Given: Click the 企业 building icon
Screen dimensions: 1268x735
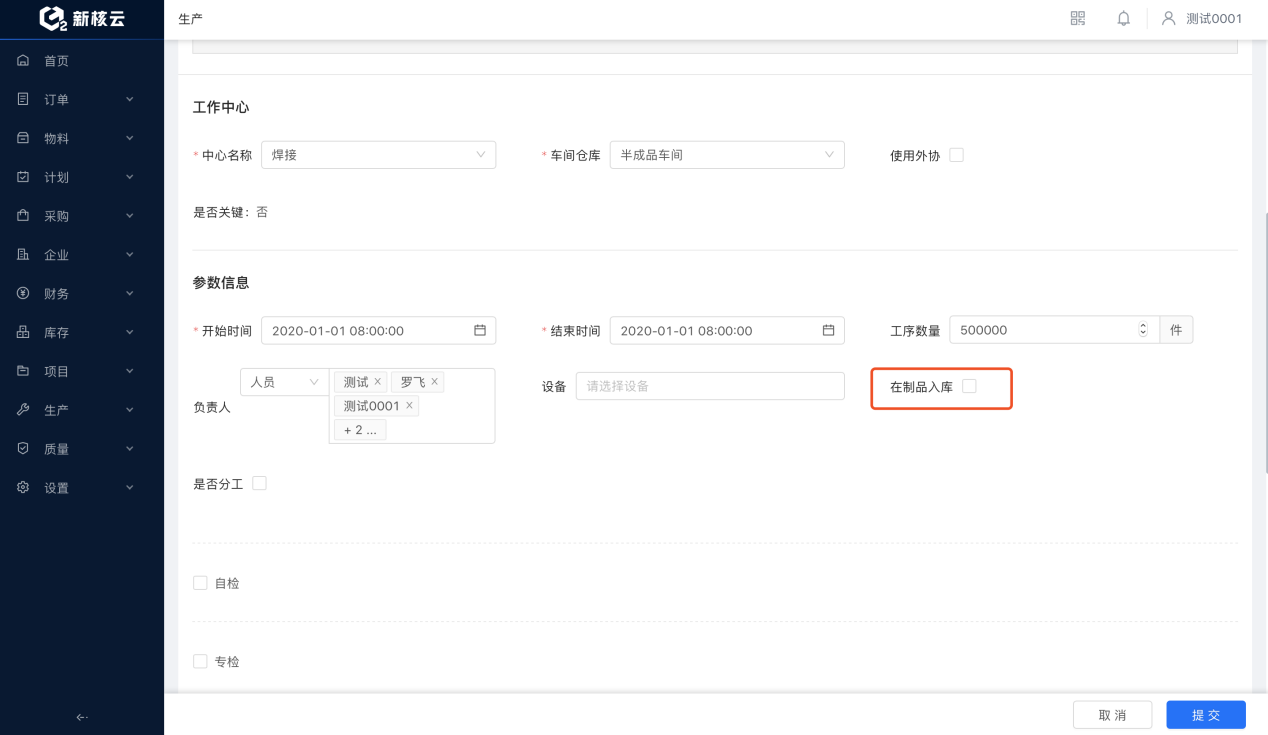Looking at the screenshot, I should pos(23,255).
